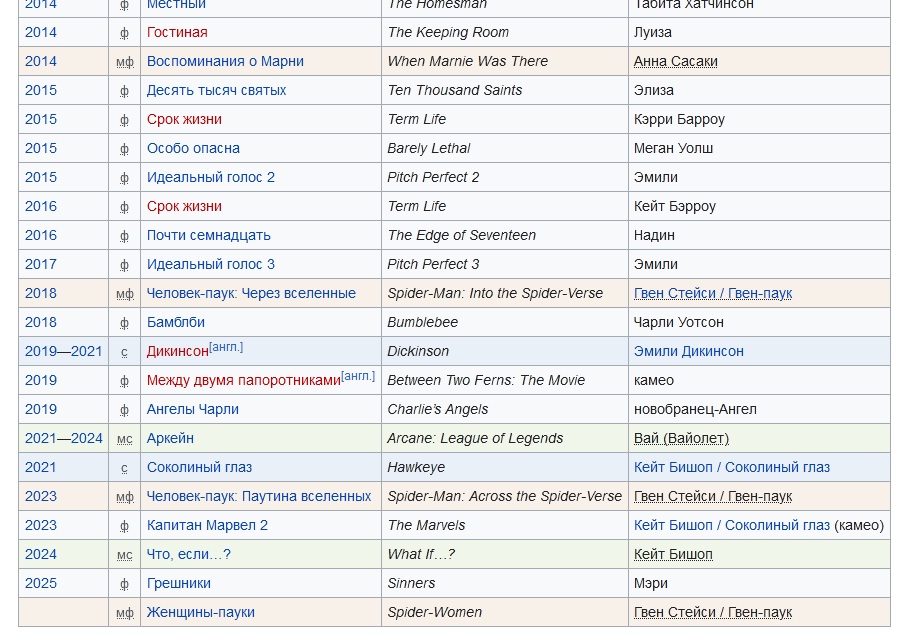Image resolution: width=911 pixels, height=635 pixels.
Task: Open the link "Почти семнадцать"
Action: (209, 236)
